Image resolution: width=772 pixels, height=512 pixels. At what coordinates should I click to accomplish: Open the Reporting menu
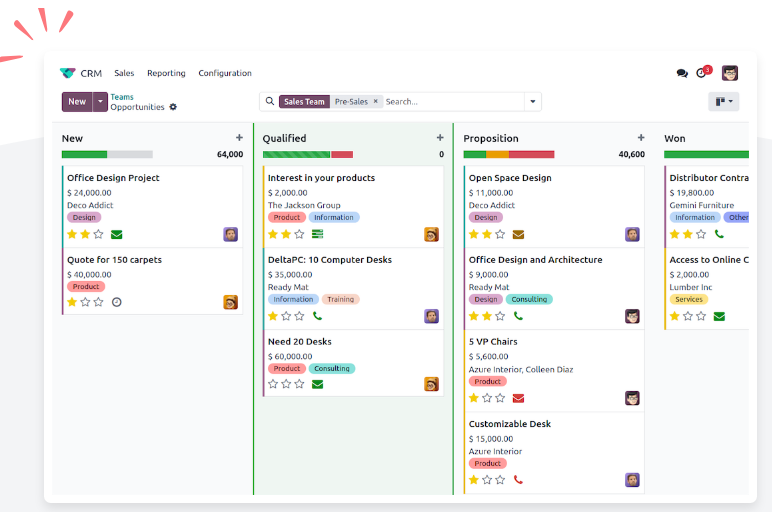pyautogui.click(x=166, y=73)
